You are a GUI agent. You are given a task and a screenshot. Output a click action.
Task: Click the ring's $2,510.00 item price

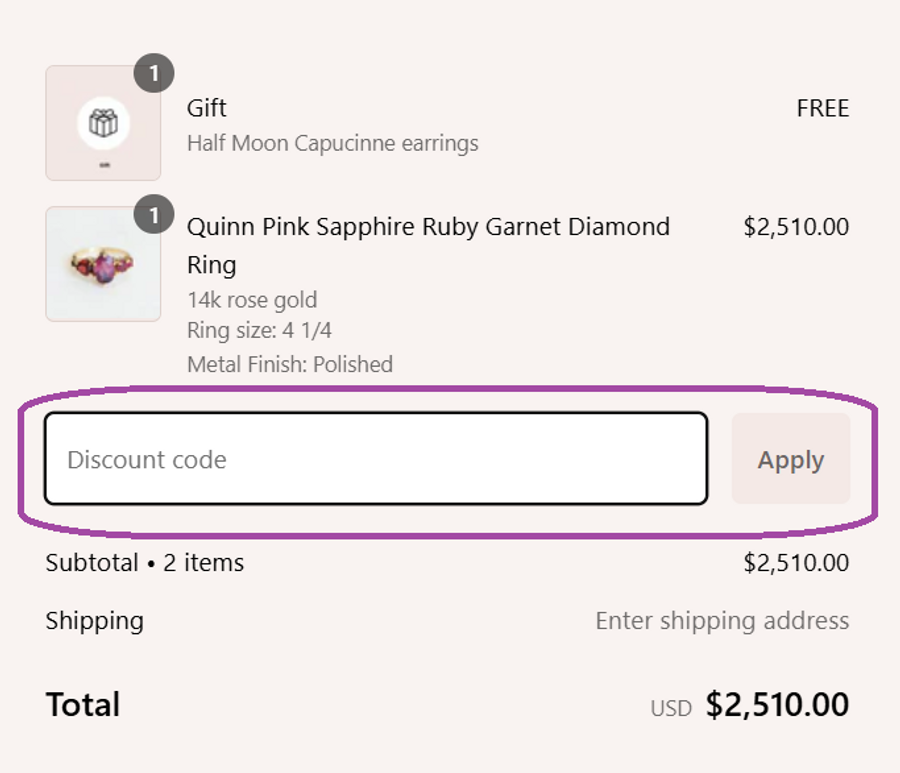(x=796, y=227)
